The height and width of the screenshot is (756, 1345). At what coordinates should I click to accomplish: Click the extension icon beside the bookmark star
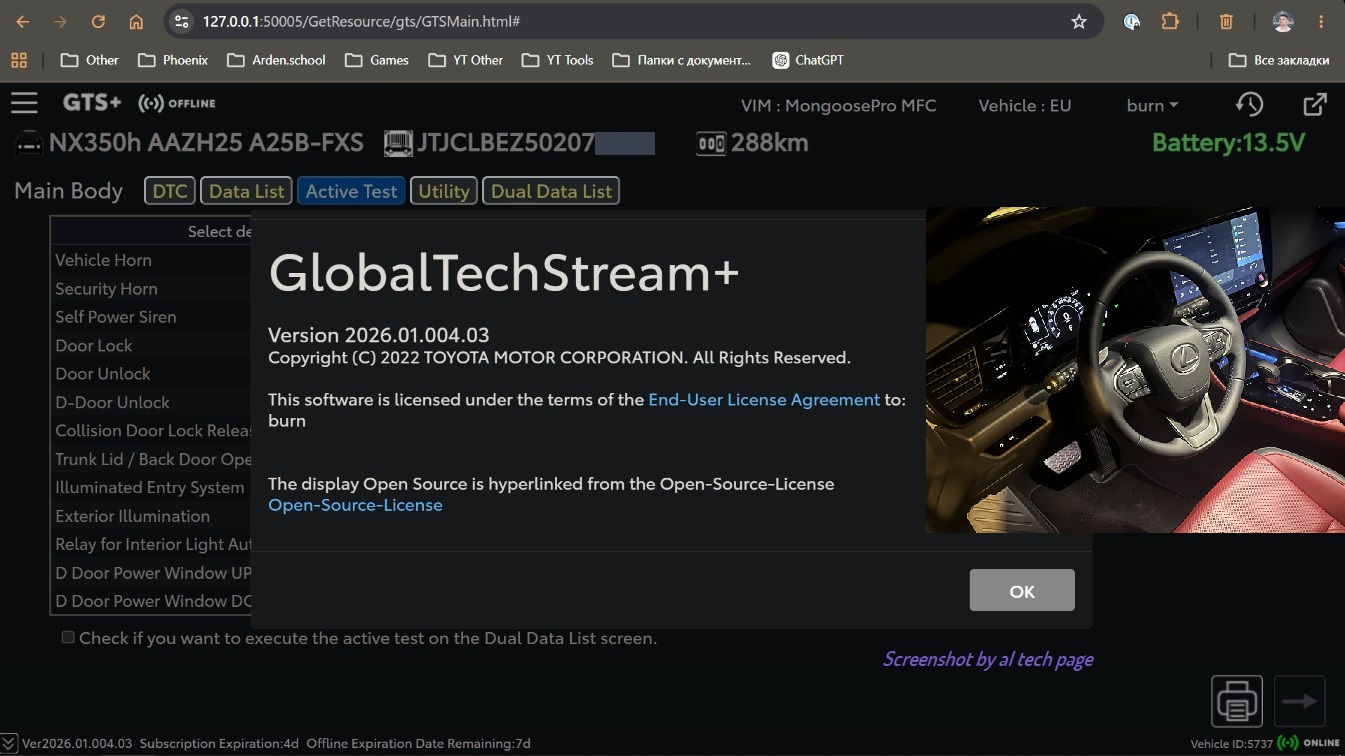coord(1132,21)
